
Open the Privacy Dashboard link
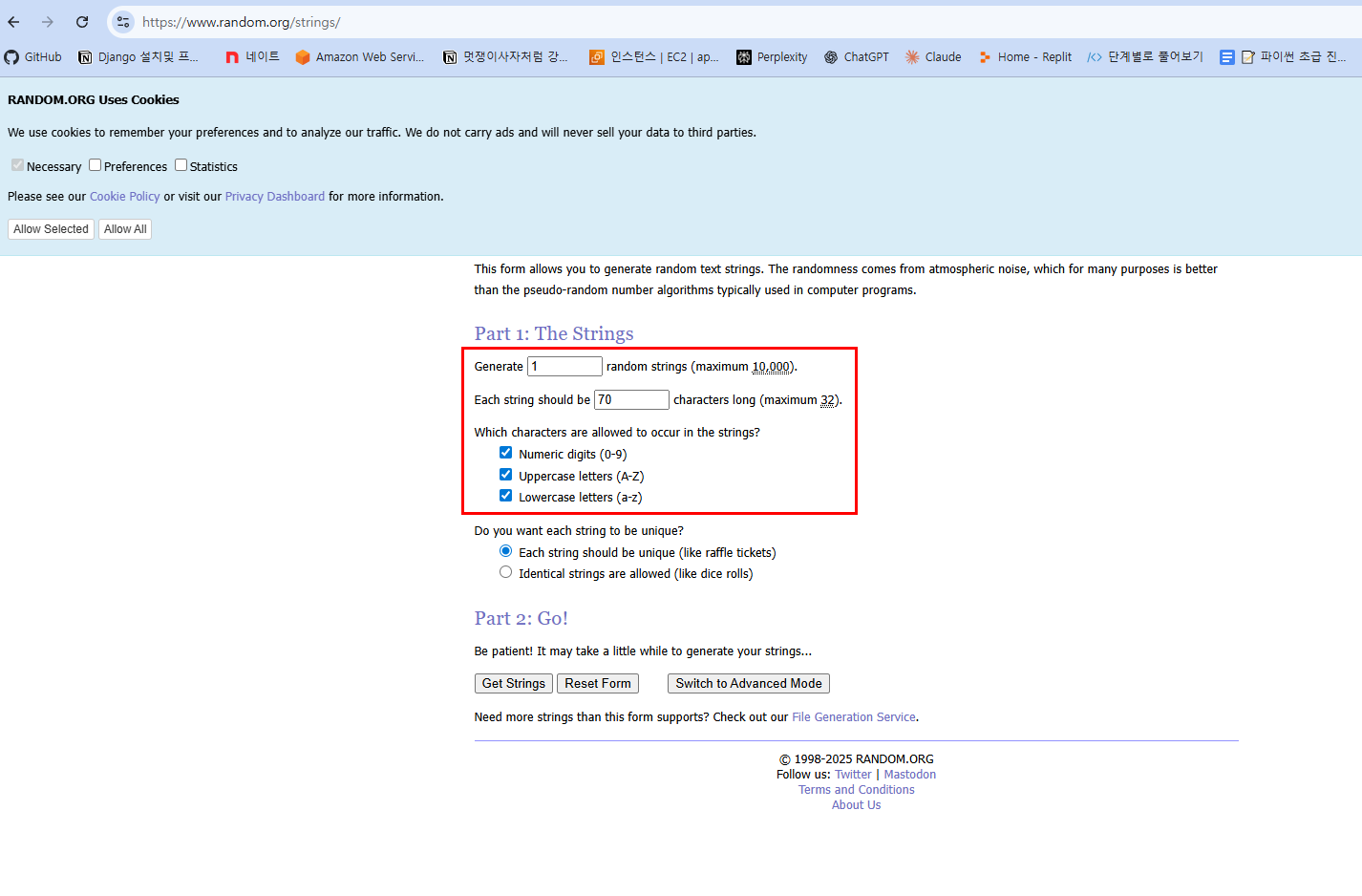pyautogui.click(x=275, y=197)
